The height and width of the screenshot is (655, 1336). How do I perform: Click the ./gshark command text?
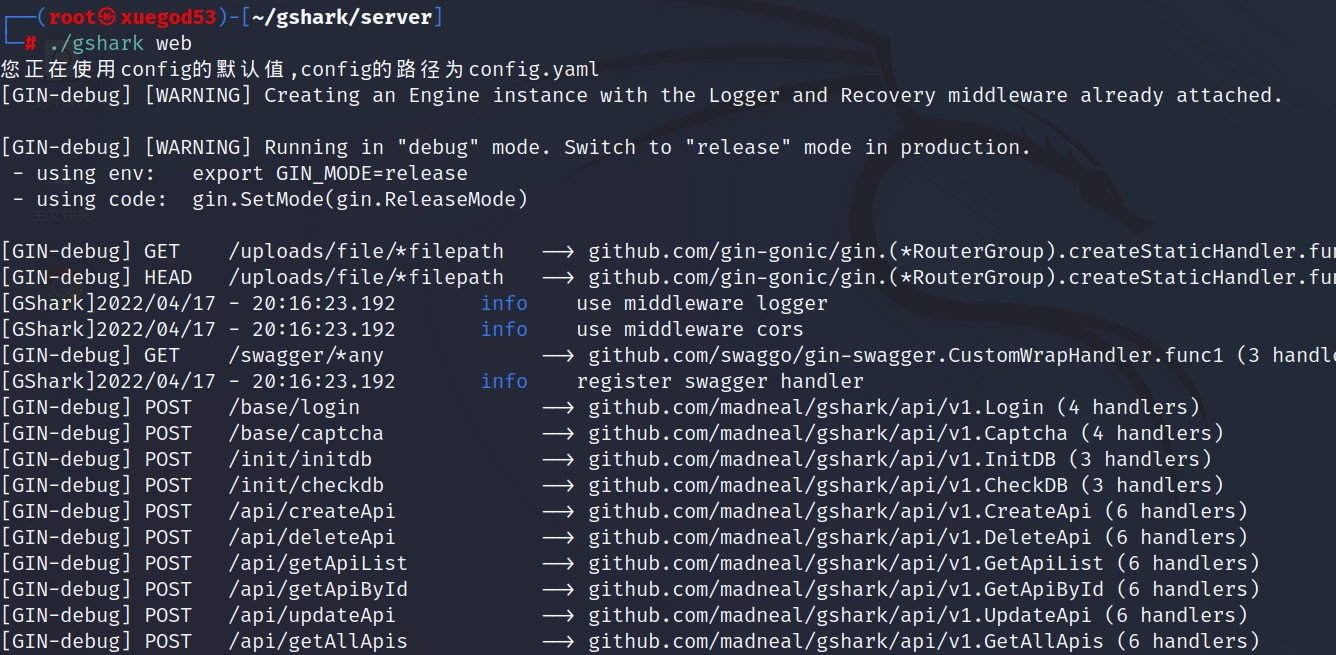(x=96, y=43)
